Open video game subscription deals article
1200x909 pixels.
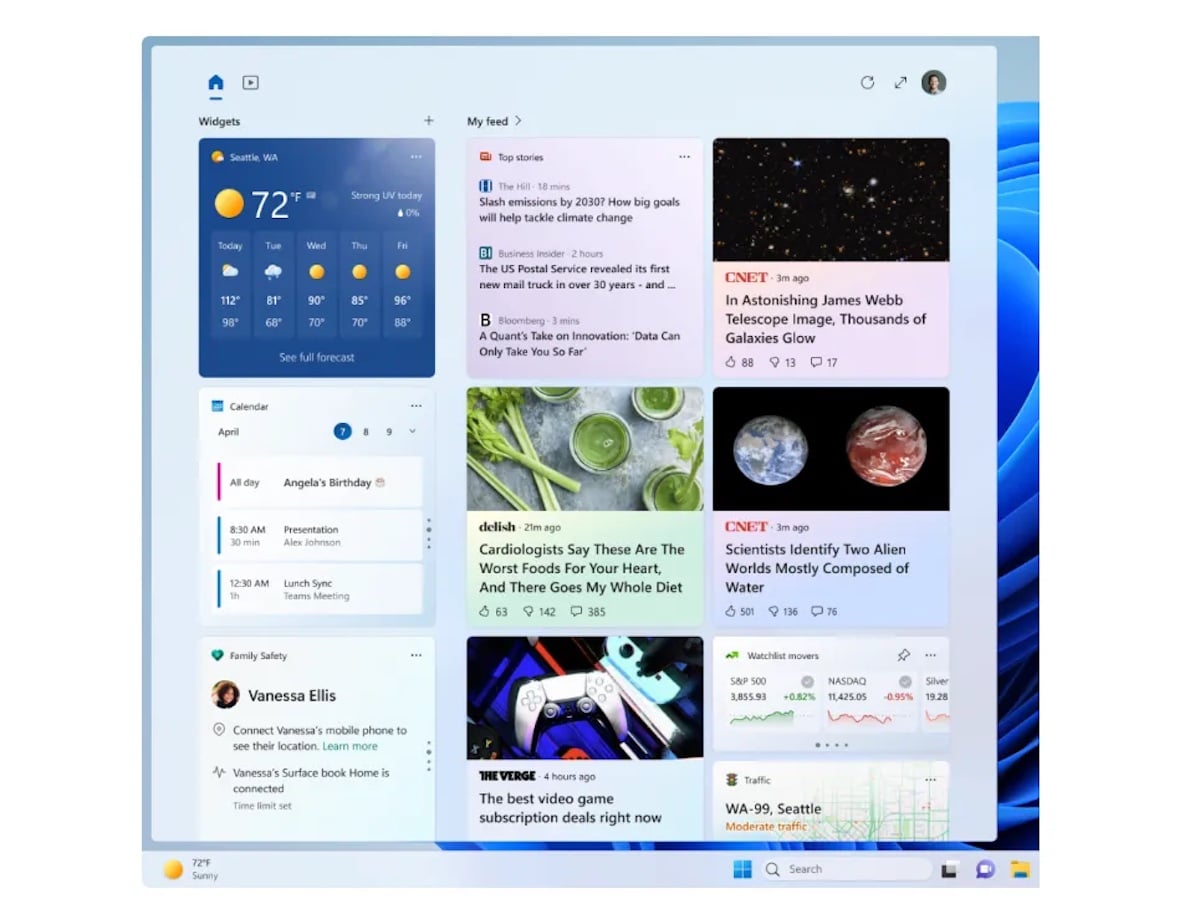pos(570,808)
